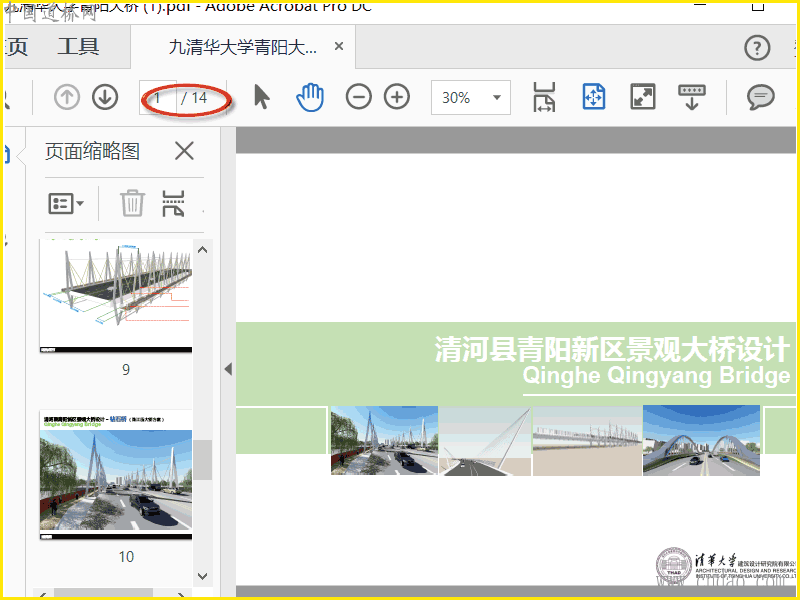This screenshot has height=600, width=800.
Task: Go to previous page with up arrow
Action: pos(67,97)
